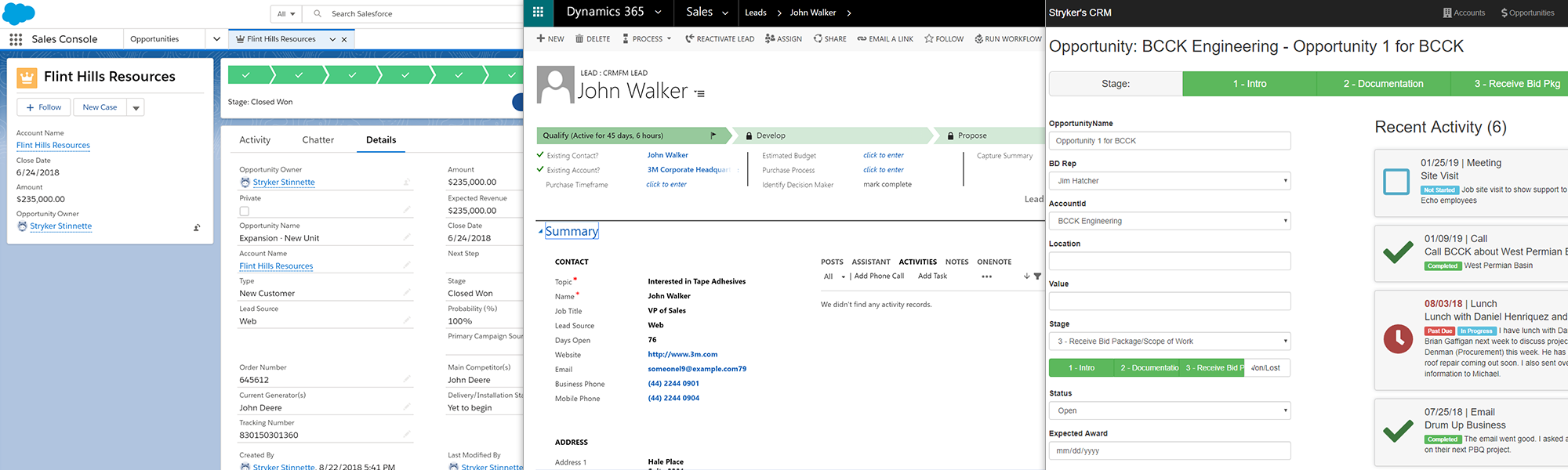This screenshot has height=470, width=1568.
Task: Click REACTIVATE LEAD in Dynamics toolbar
Action: [x=720, y=38]
